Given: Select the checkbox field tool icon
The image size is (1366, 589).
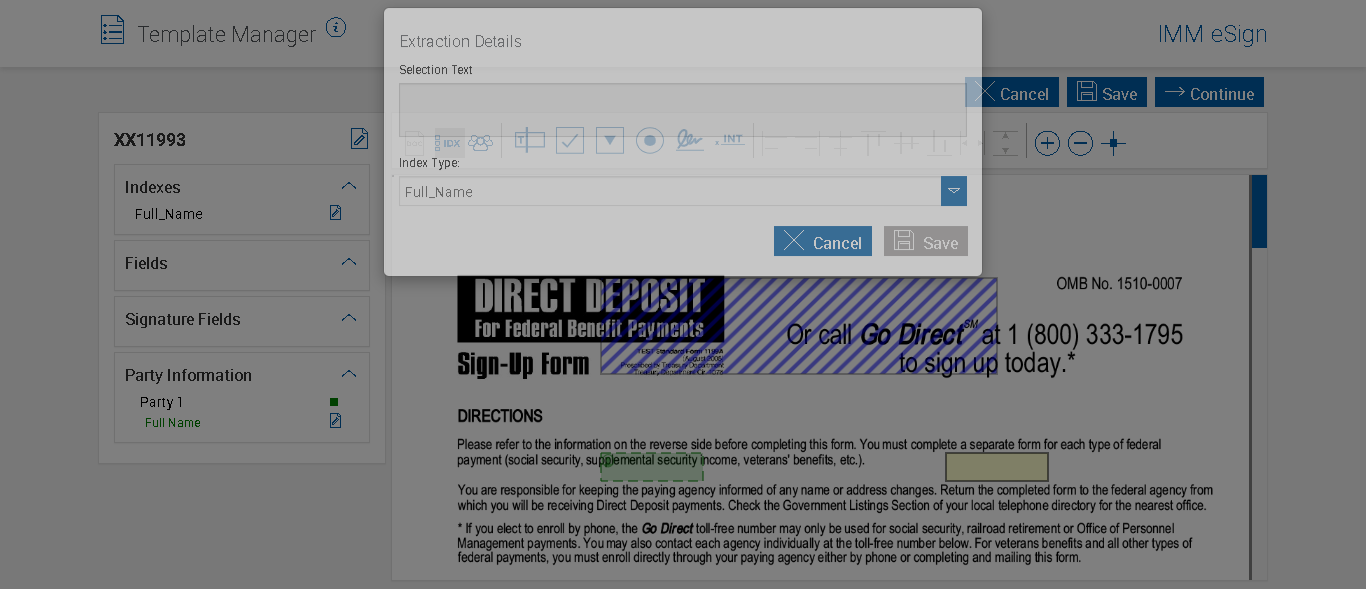Looking at the screenshot, I should (x=570, y=141).
